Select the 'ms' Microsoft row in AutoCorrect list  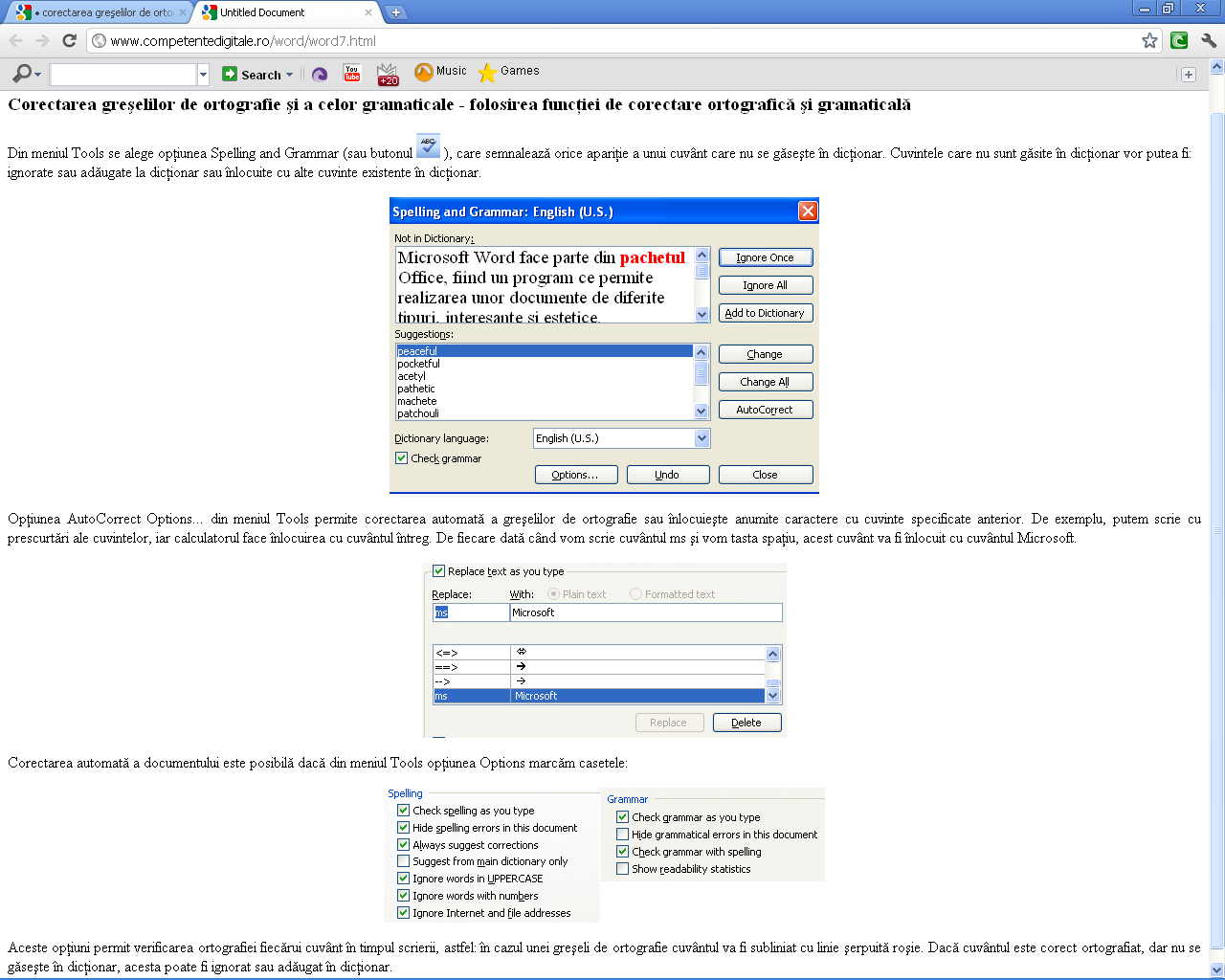click(599, 696)
